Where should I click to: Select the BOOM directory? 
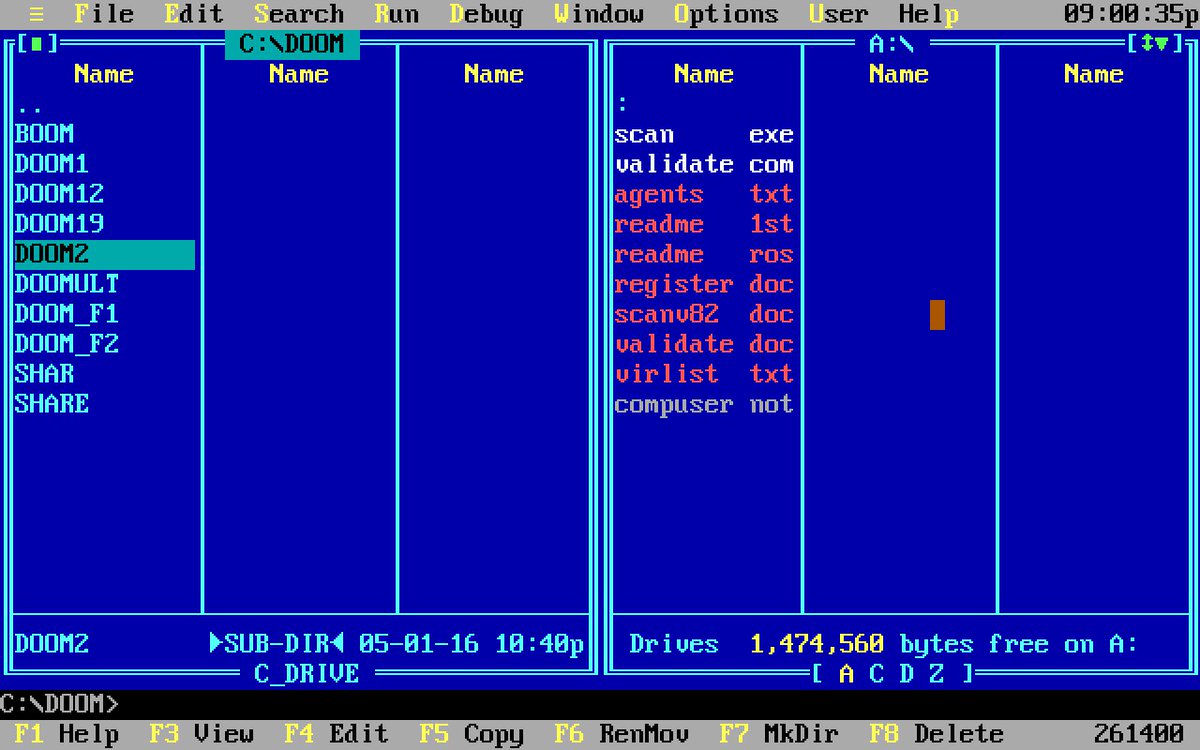(104, 134)
